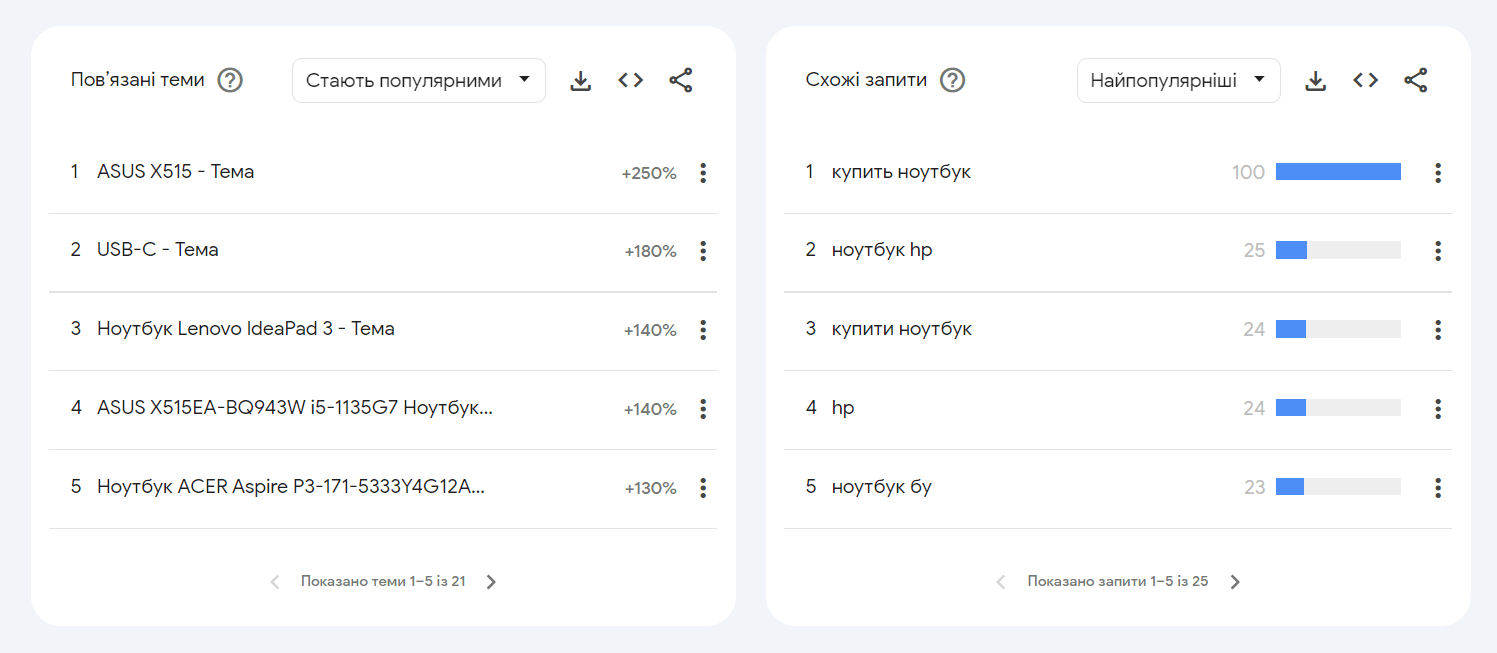Screen dimensions: 1497x653
Task: Open the Найпопулярніші dropdown
Action: 1179,80
